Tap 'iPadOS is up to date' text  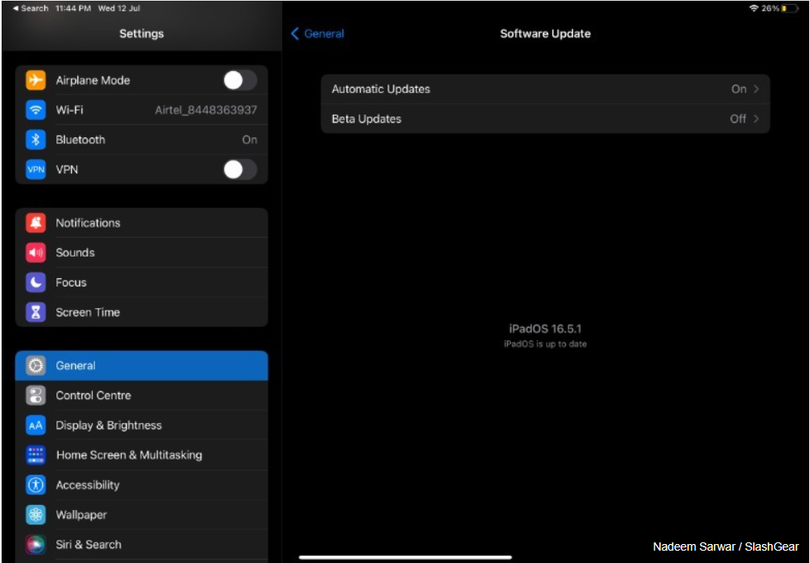545,344
